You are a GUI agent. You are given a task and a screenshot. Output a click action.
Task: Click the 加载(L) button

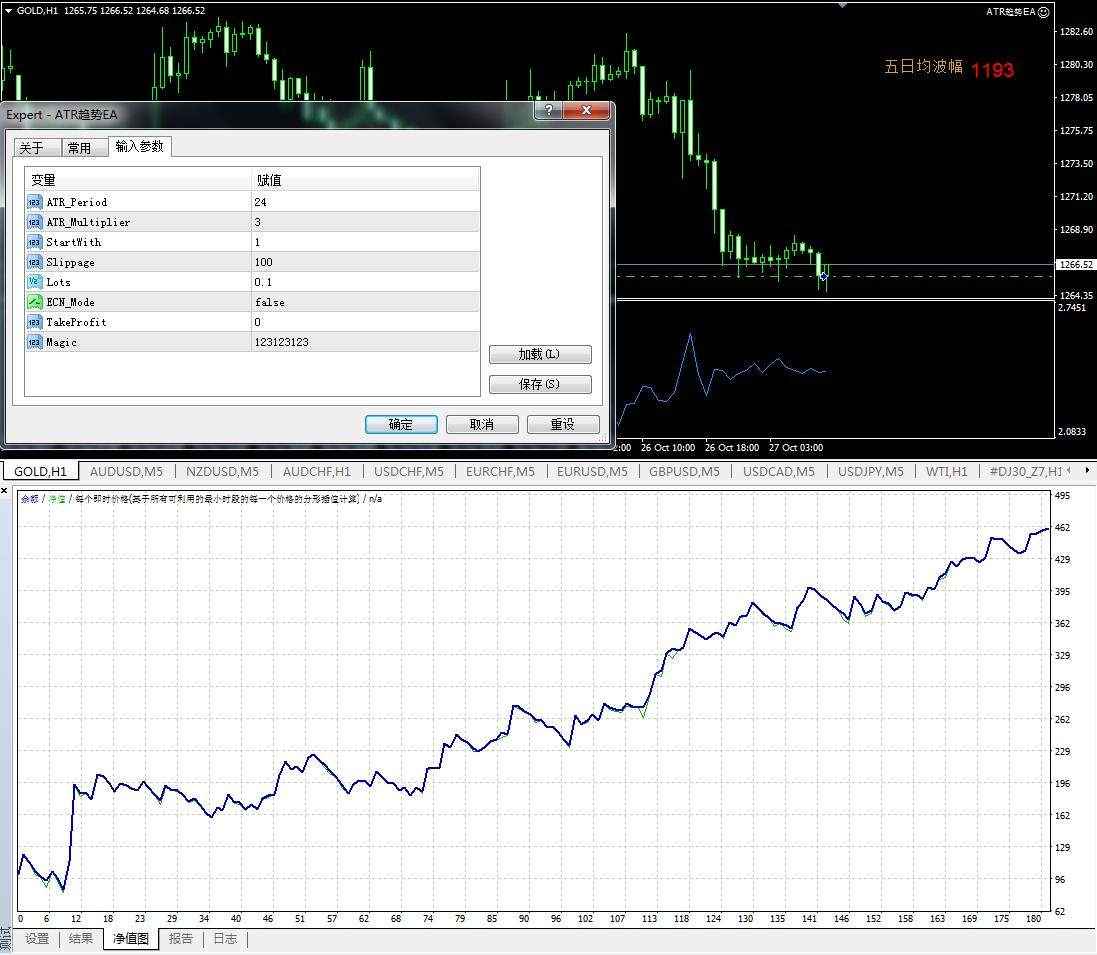click(x=540, y=355)
